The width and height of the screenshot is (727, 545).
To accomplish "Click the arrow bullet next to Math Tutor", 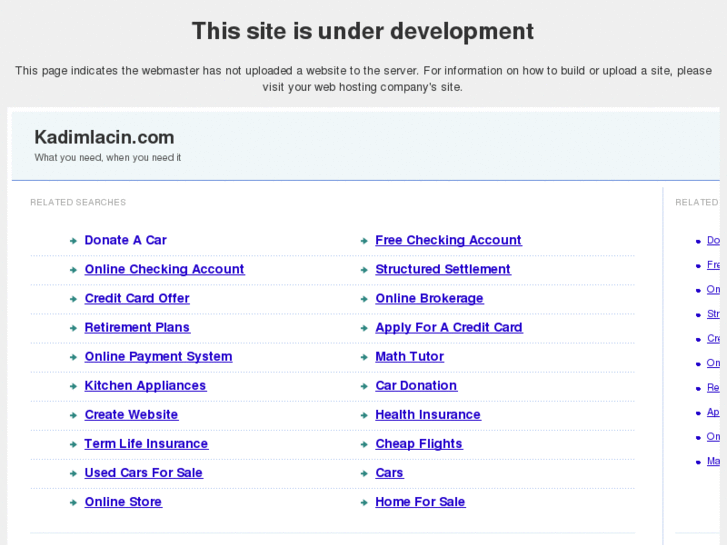I will 364,357.
